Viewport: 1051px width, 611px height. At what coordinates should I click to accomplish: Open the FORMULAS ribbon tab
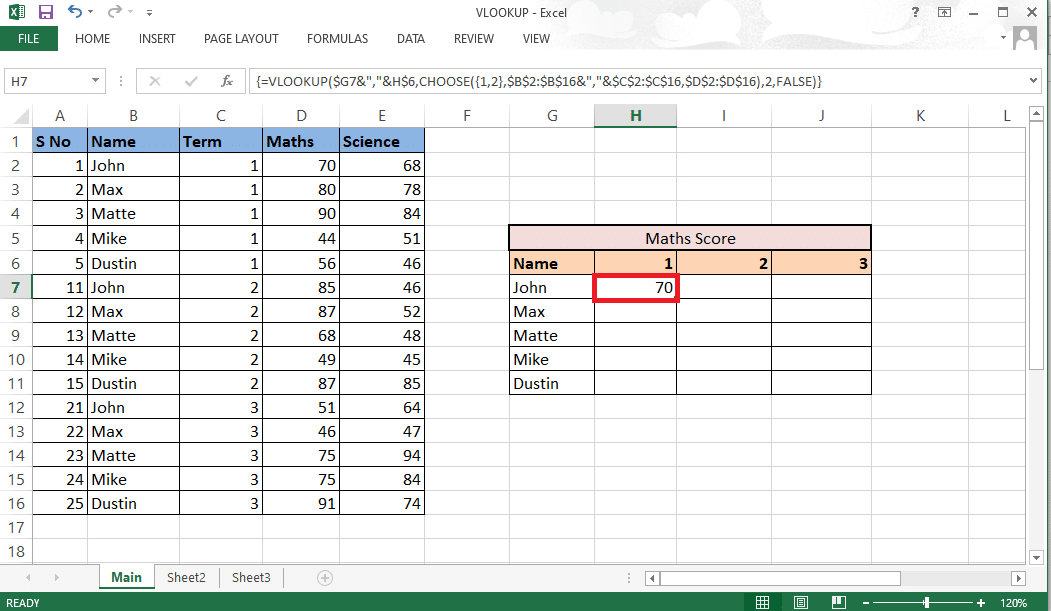(x=337, y=39)
